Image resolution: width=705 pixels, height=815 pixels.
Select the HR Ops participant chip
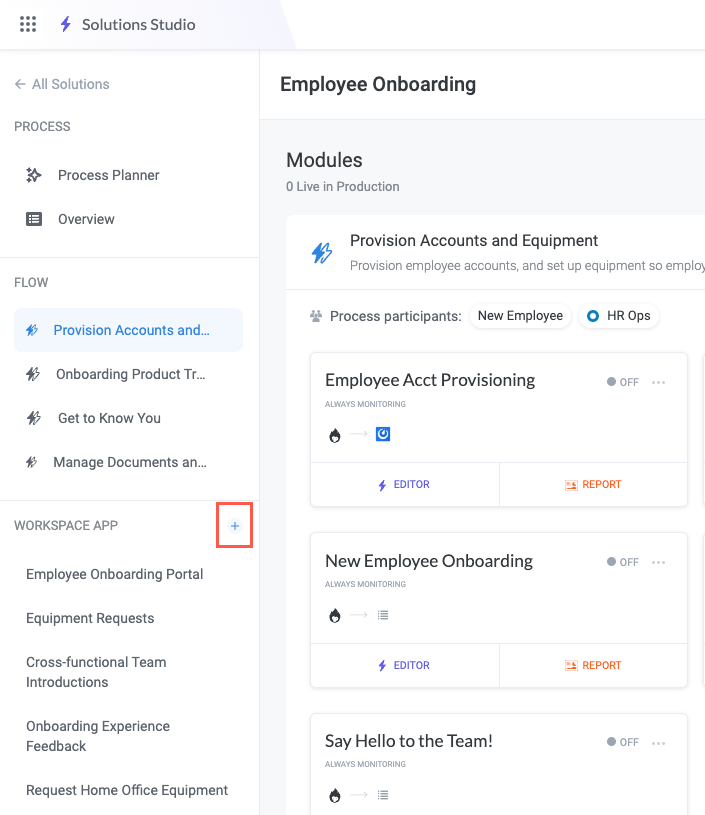coord(619,316)
